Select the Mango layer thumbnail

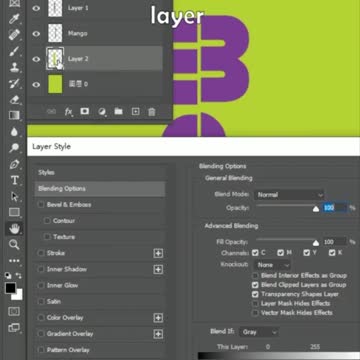(x=55, y=33)
